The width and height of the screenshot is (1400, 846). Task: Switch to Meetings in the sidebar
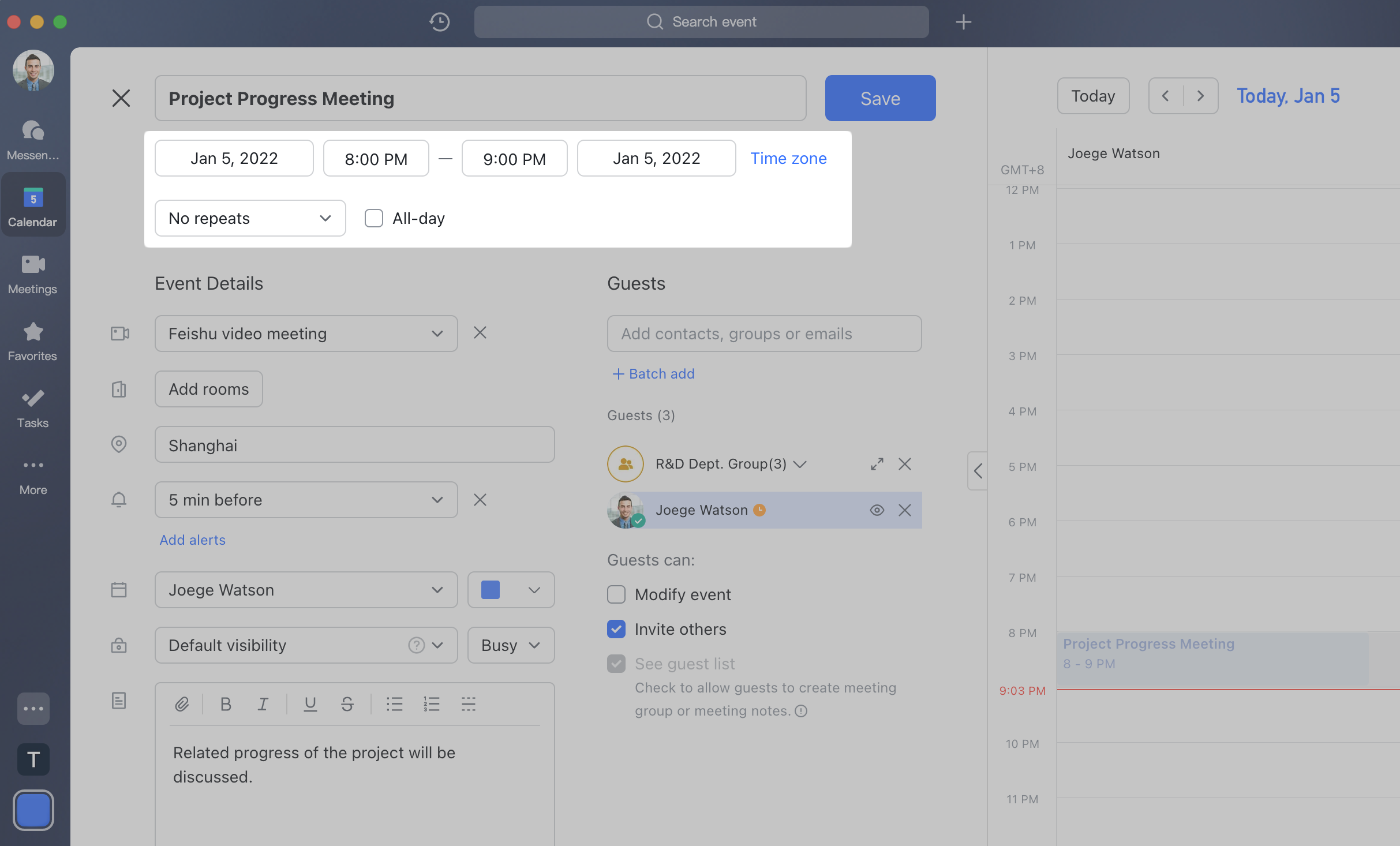click(33, 274)
